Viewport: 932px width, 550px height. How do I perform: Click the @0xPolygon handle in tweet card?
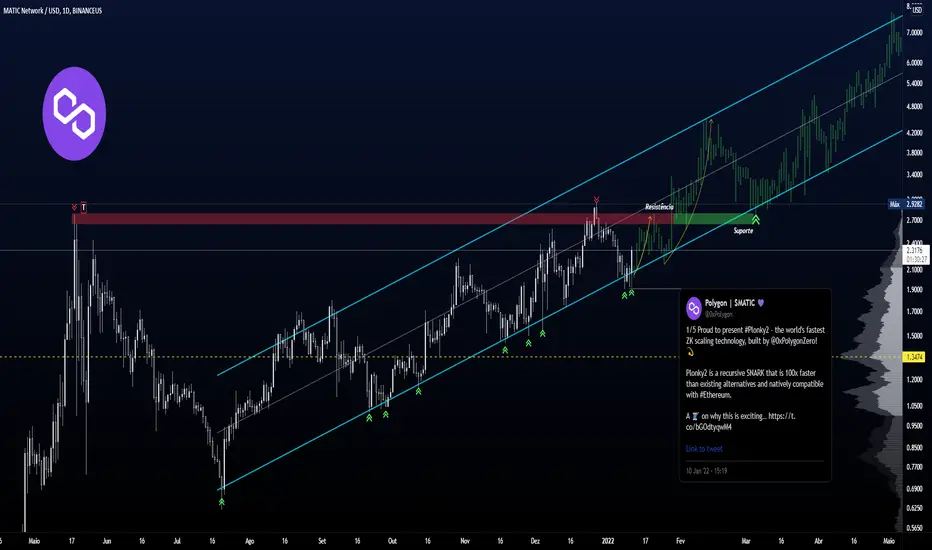click(719, 315)
